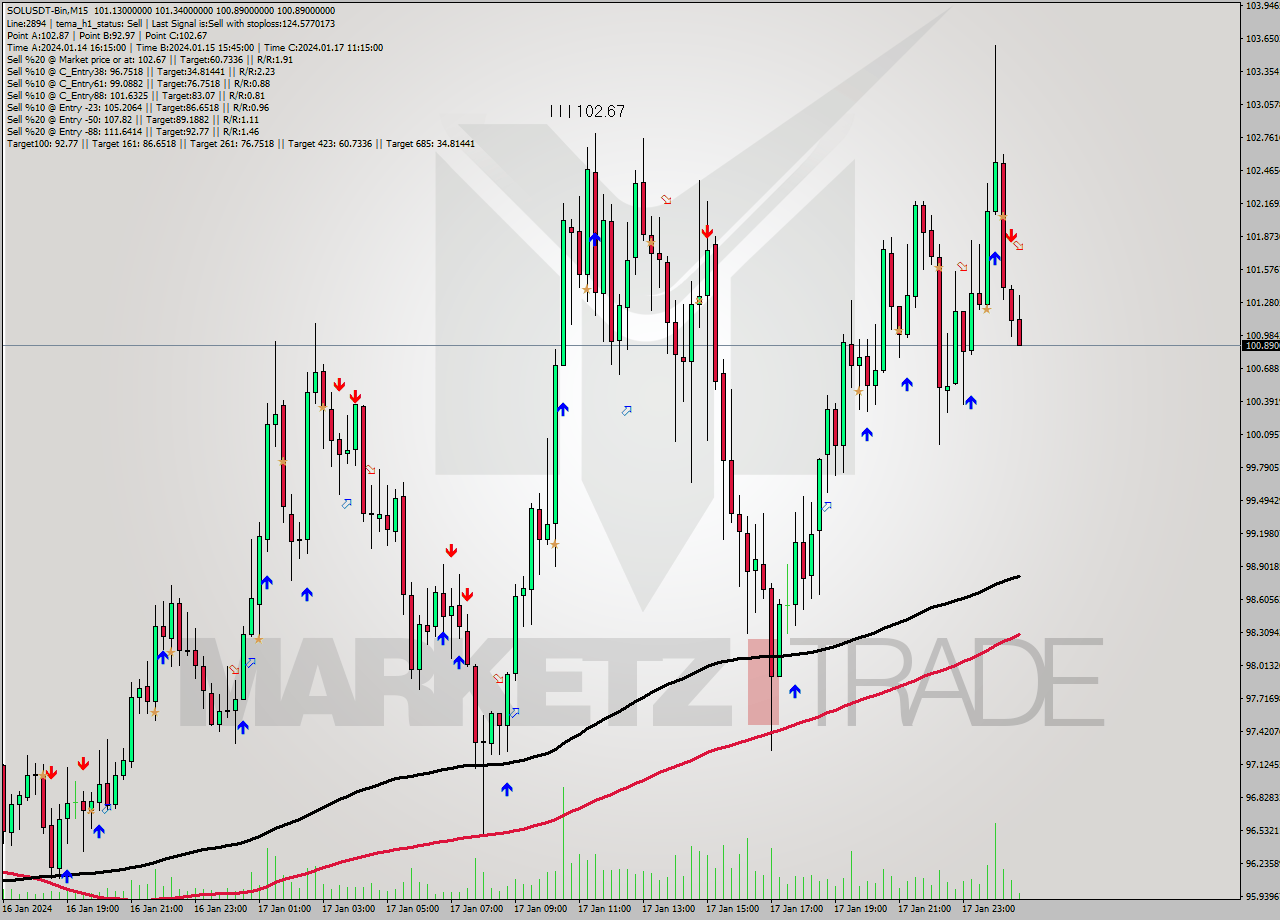Click the 'Time A:2024.01.14 16:15:00' line

pyautogui.click(x=194, y=47)
